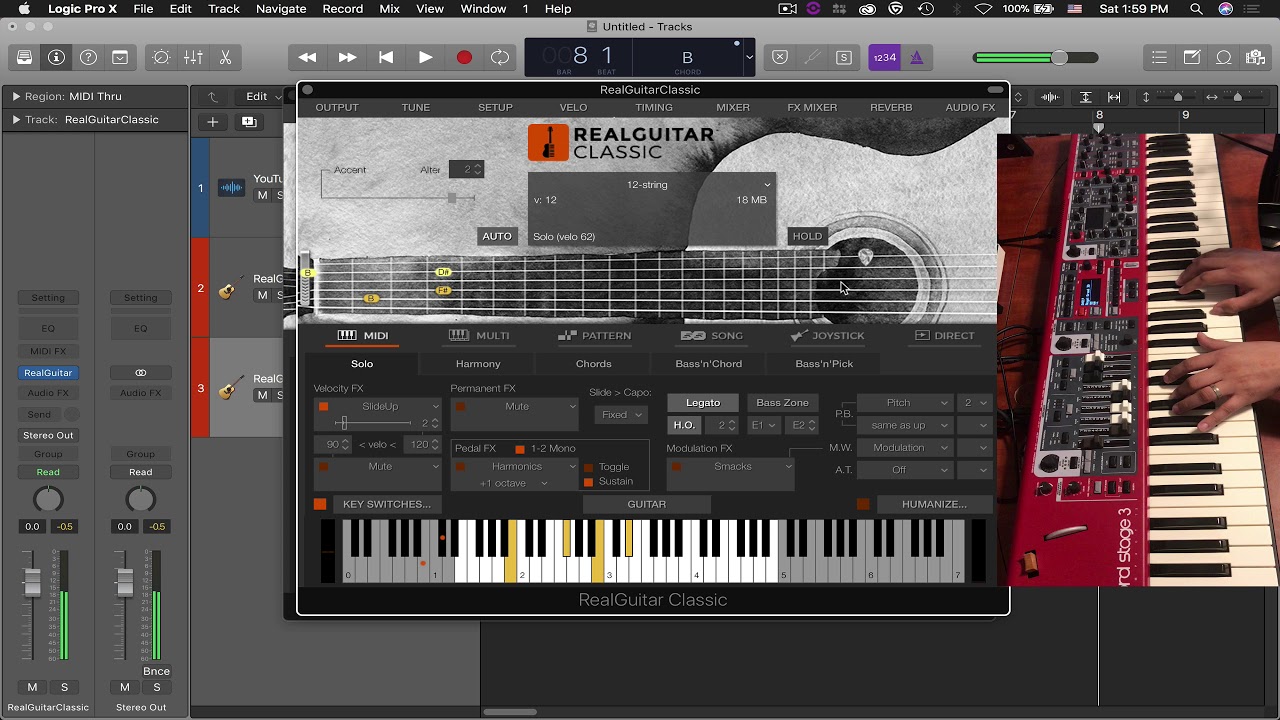Open the Mix menu in menu bar

tap(389, 9)
